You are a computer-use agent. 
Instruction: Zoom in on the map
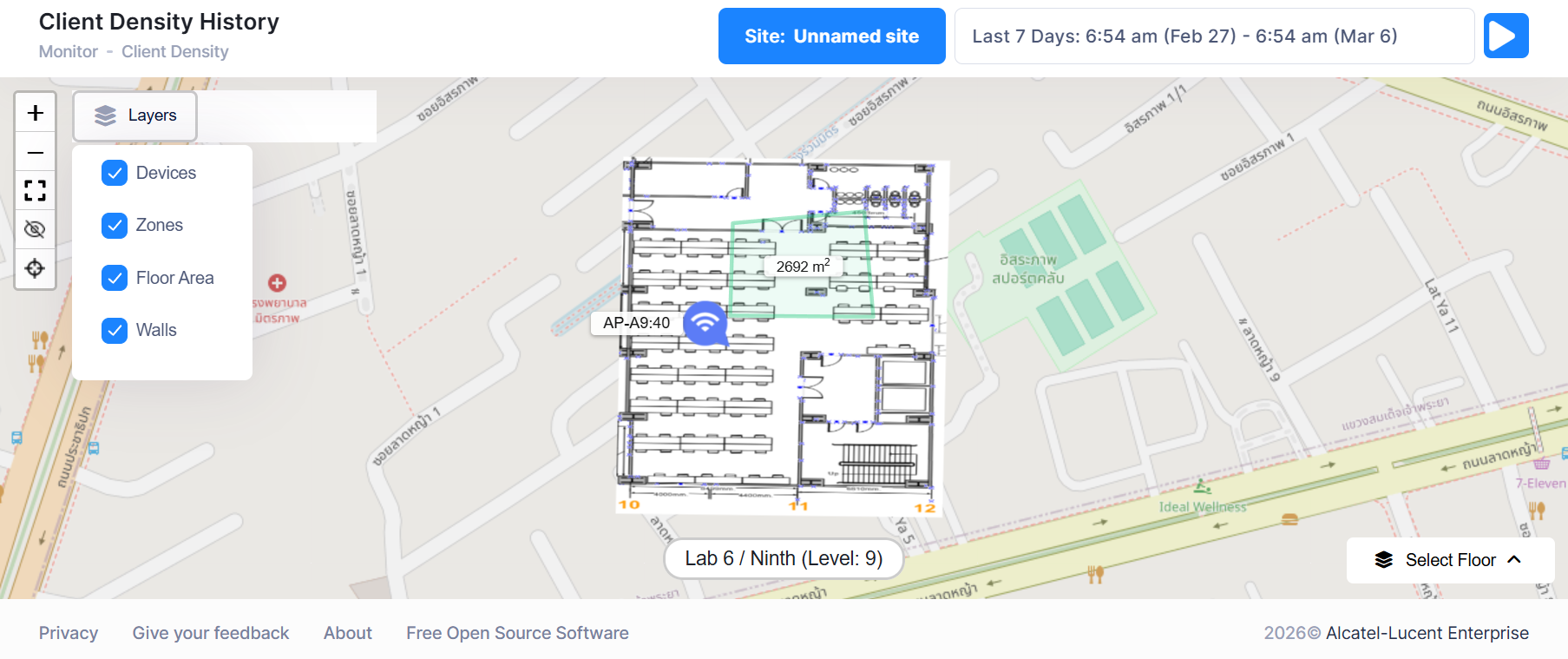click(36, 113)
